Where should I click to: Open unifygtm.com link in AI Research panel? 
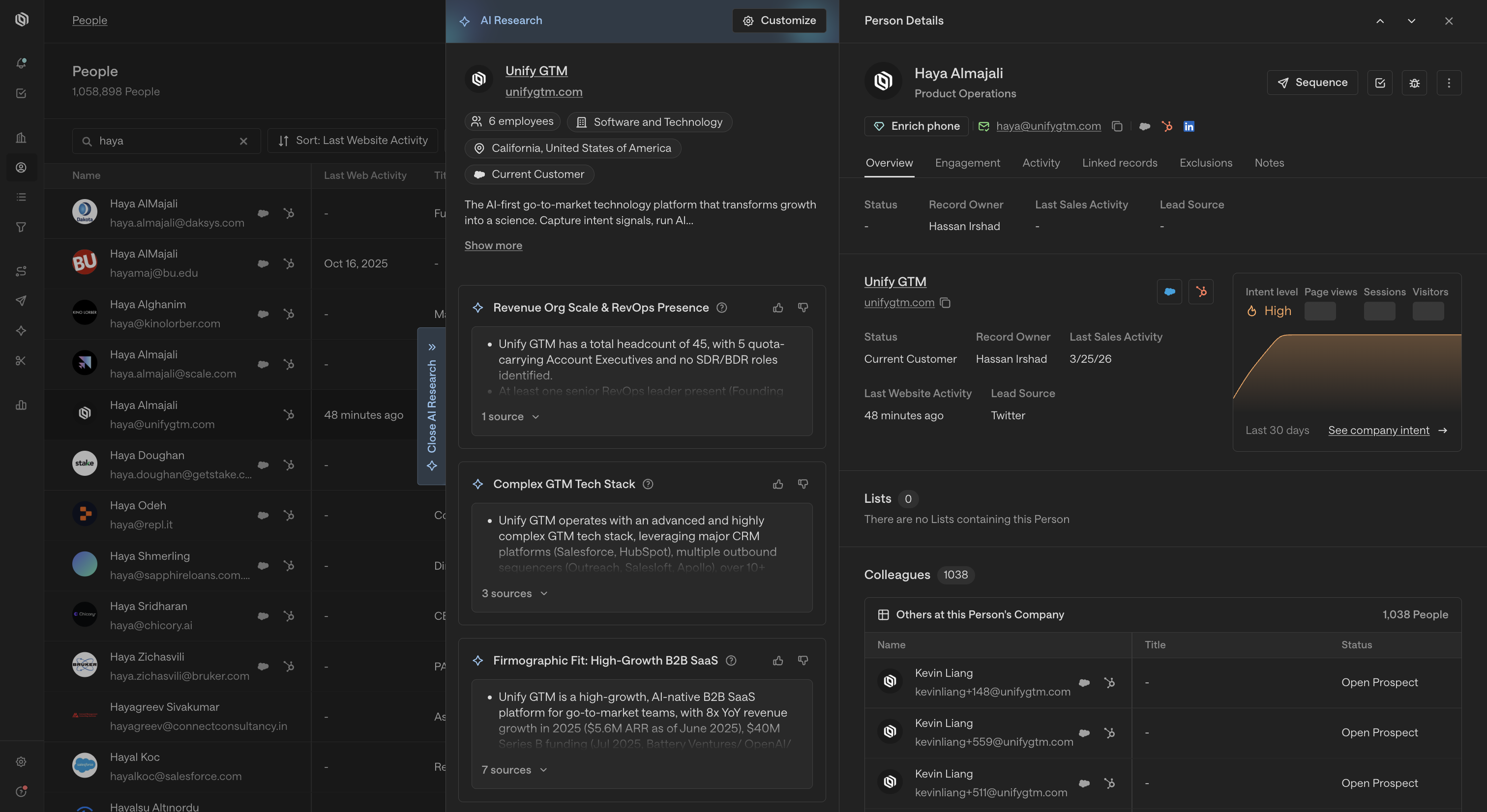point(544,92)
